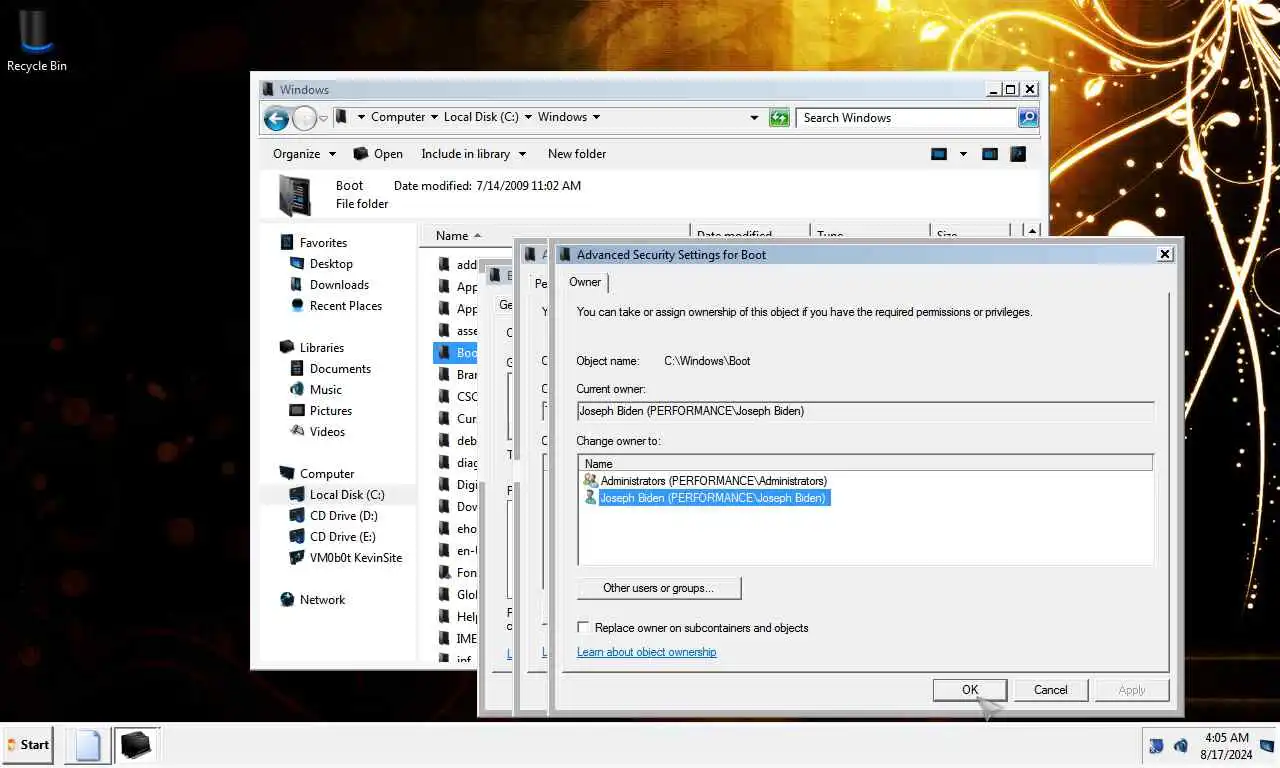Tick Replace owner on subcontainers and objects
The width and height of the screenshot is (1280, 768).
click(x=584, y=628)
